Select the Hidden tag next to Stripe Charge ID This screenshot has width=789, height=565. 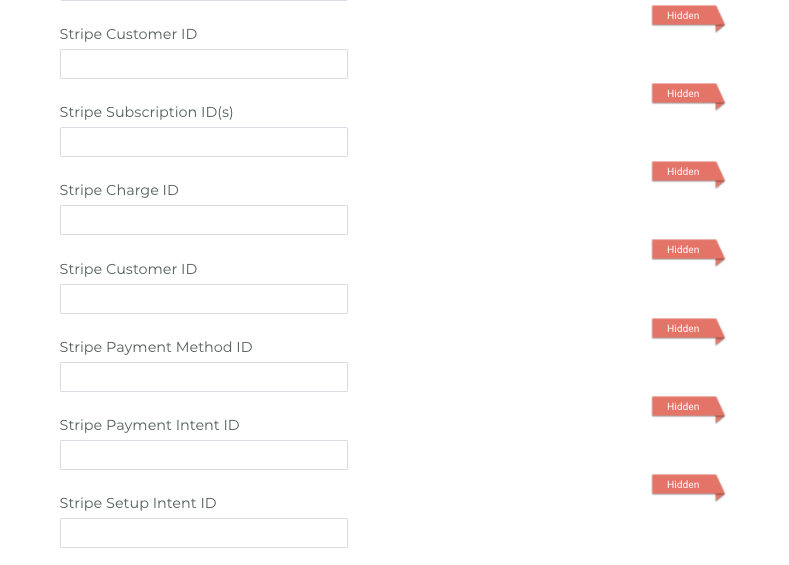click(x=684, y=172)
